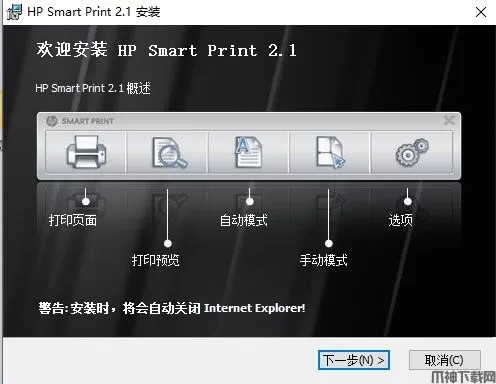Click the SMART PRINT toolbar title text
Image resolution: width=496 pixels, height=384 pixels.
88,121
